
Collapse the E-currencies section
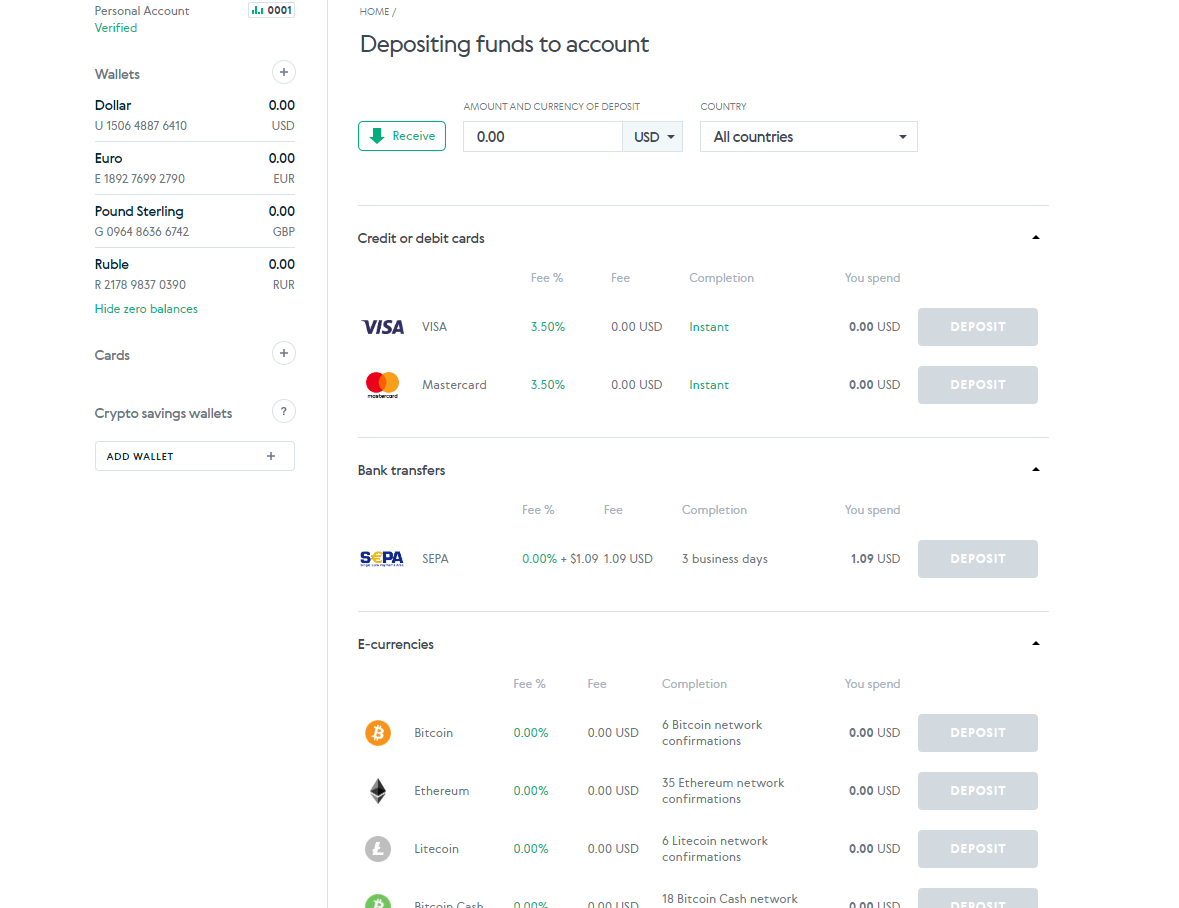point(1035,644)
